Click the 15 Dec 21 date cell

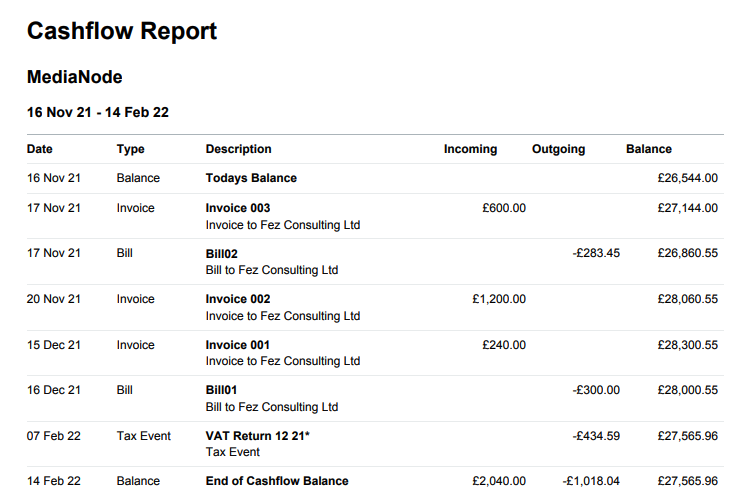click(54, 345)
